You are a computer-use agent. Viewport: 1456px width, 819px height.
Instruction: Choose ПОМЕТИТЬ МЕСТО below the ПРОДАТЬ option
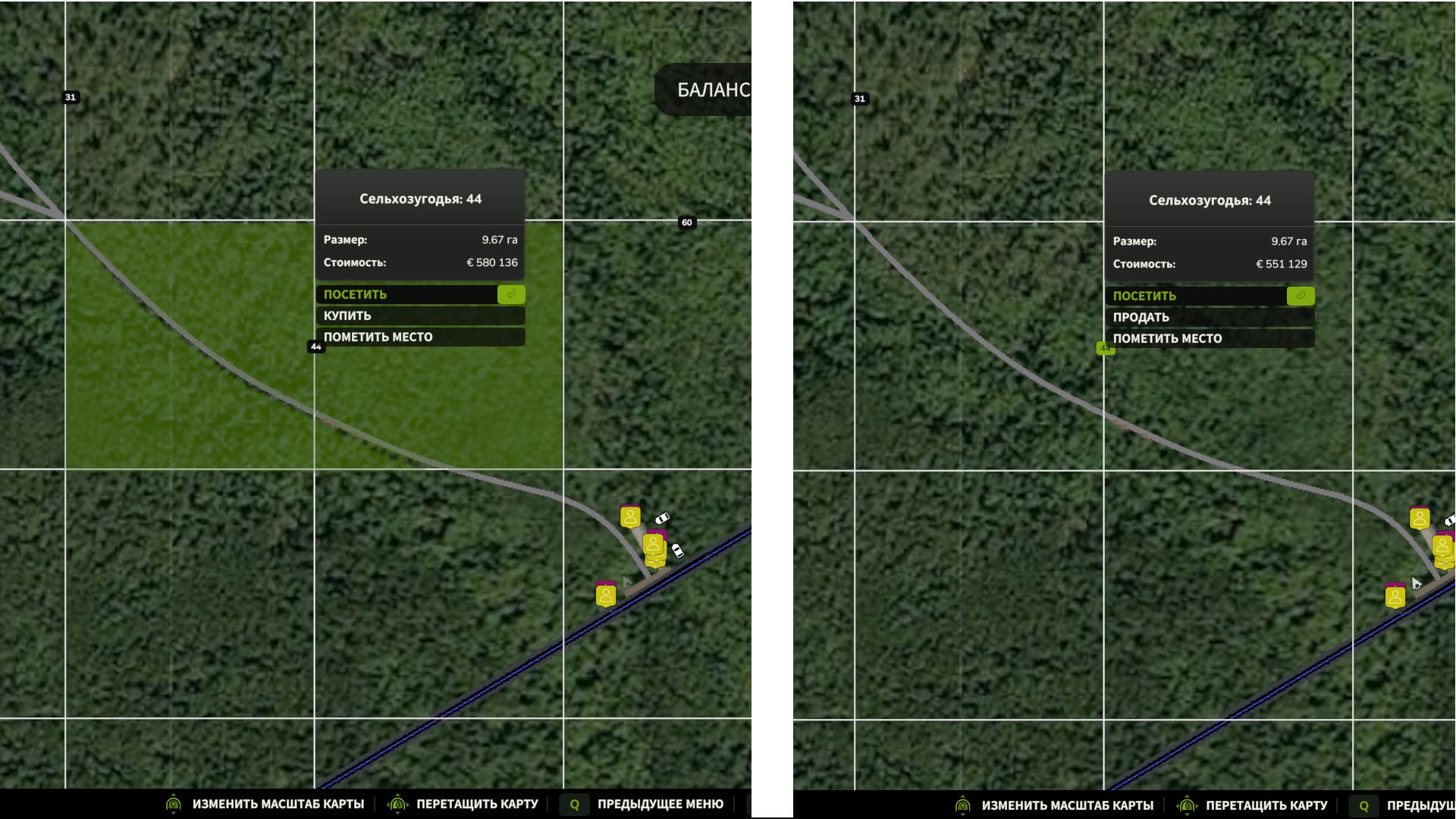coord(1210,338)
